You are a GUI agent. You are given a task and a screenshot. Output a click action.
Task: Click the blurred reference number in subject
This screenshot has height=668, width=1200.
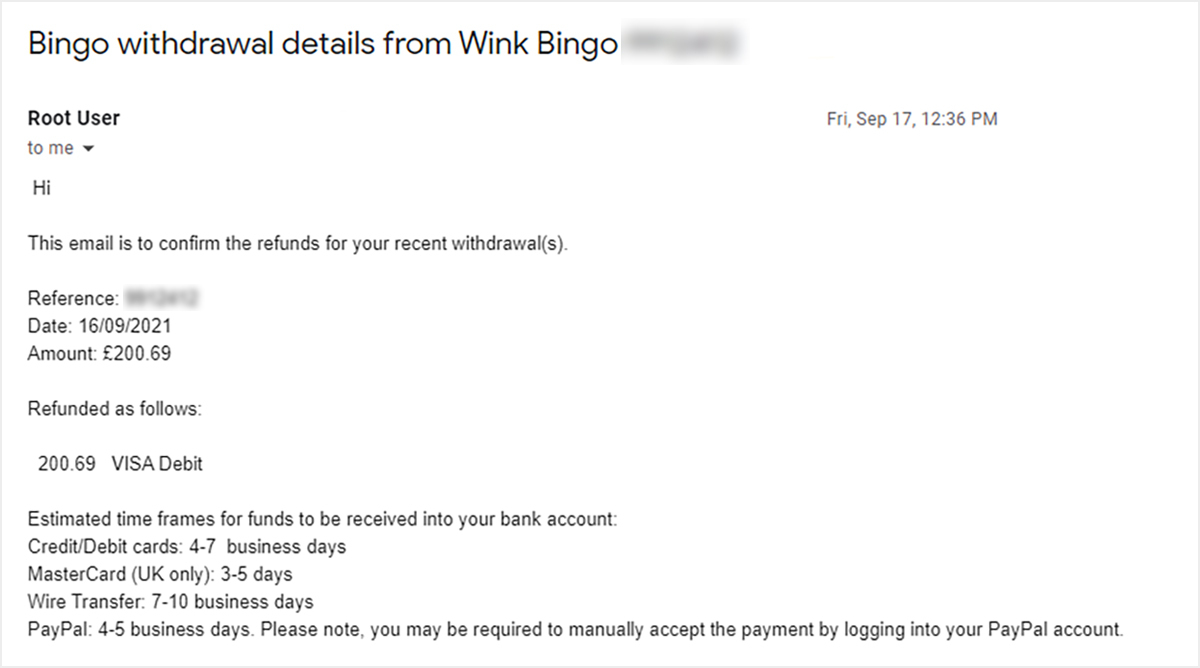coord(681,44)
